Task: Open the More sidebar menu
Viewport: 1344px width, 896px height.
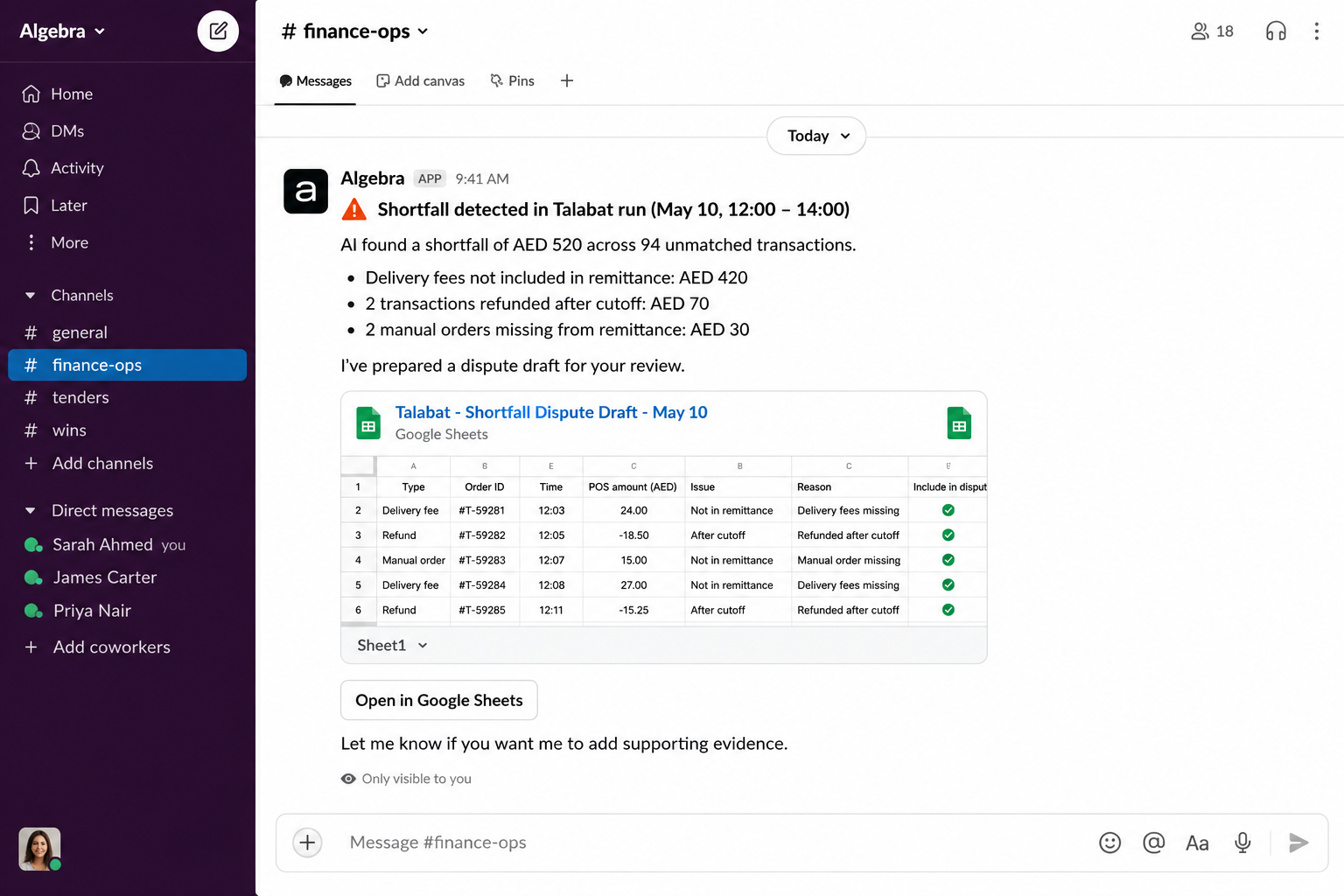Action: (56, 242)
